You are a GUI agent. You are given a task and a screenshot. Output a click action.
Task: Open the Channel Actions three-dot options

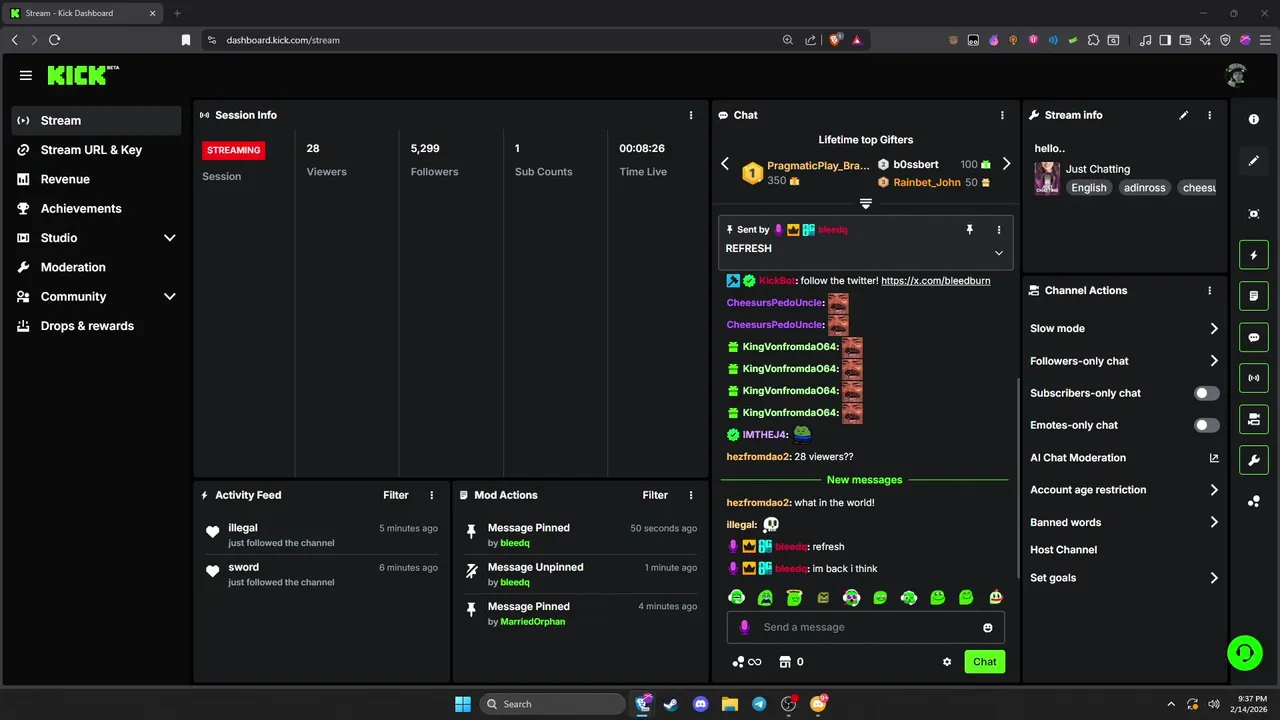[1210, 291]
